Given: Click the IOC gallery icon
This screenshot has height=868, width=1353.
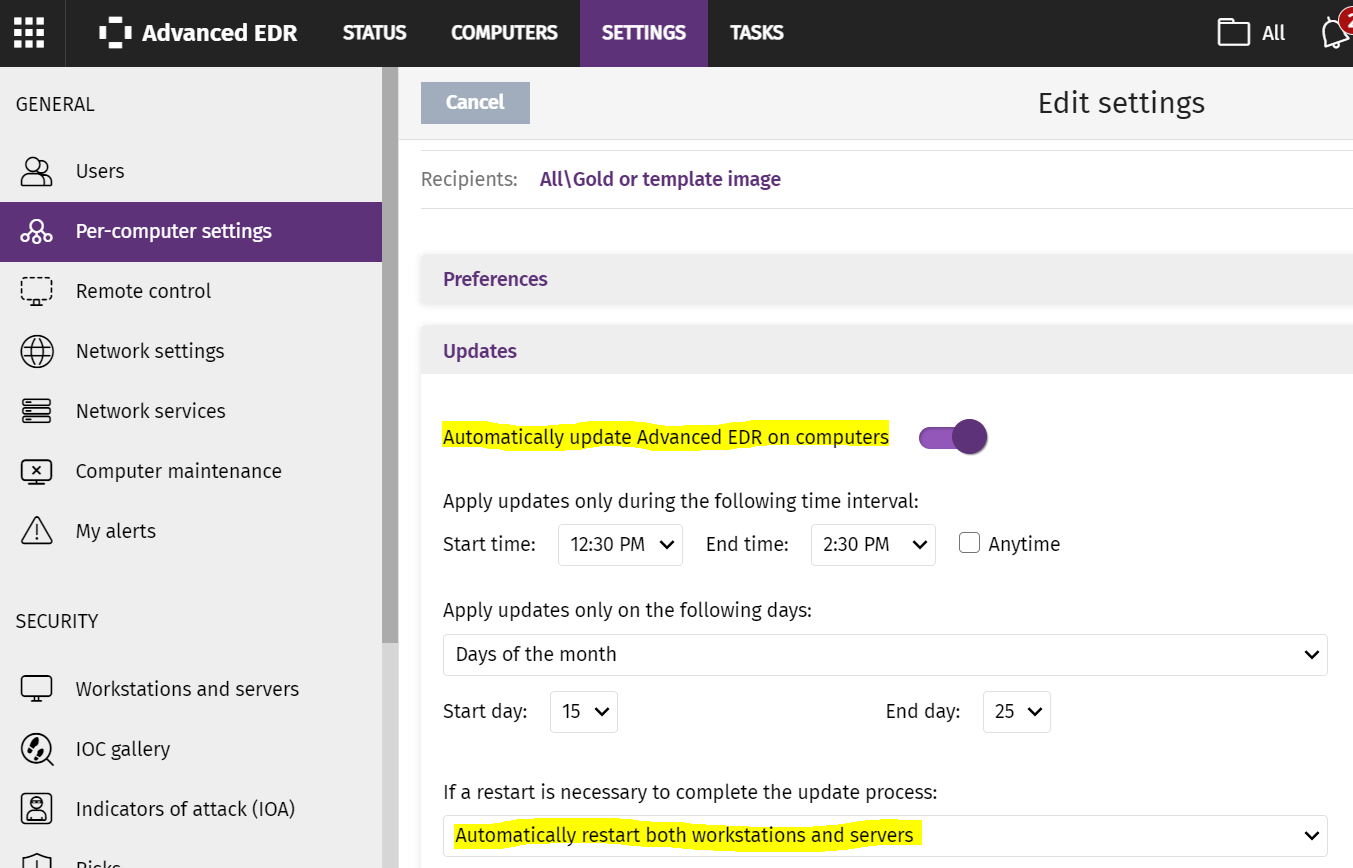Looking at the screenshot, I should pyautogui.click(x=37, y=749).
